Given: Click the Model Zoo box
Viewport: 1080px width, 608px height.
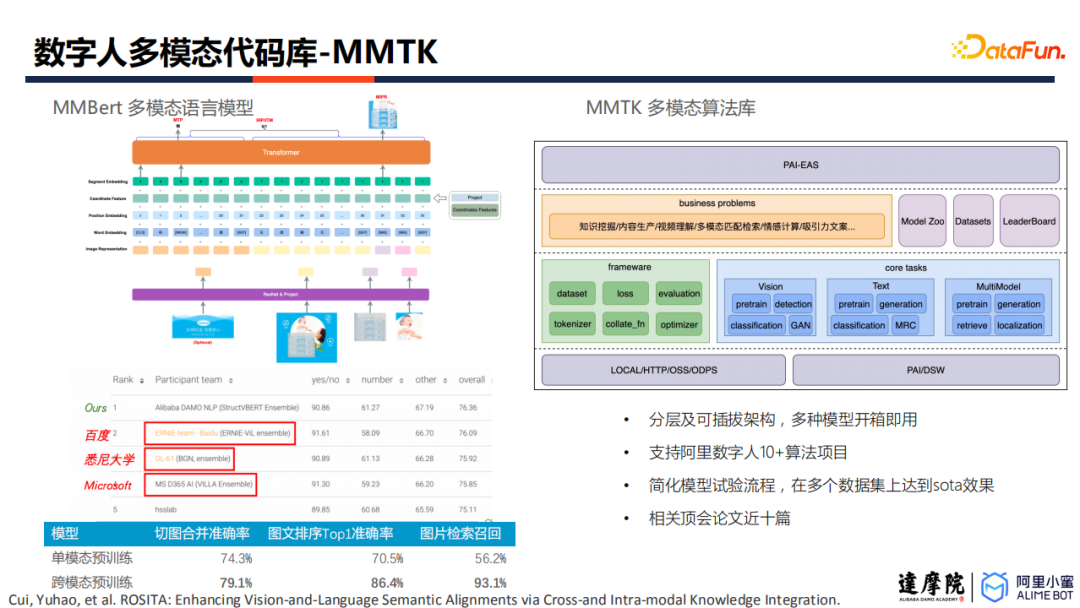Looking at the screenshot, I should [922, 221].
